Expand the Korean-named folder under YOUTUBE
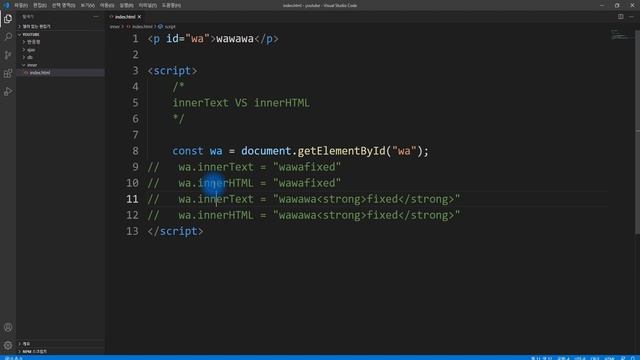The image size is (640, 360). (x=60, y=42)
